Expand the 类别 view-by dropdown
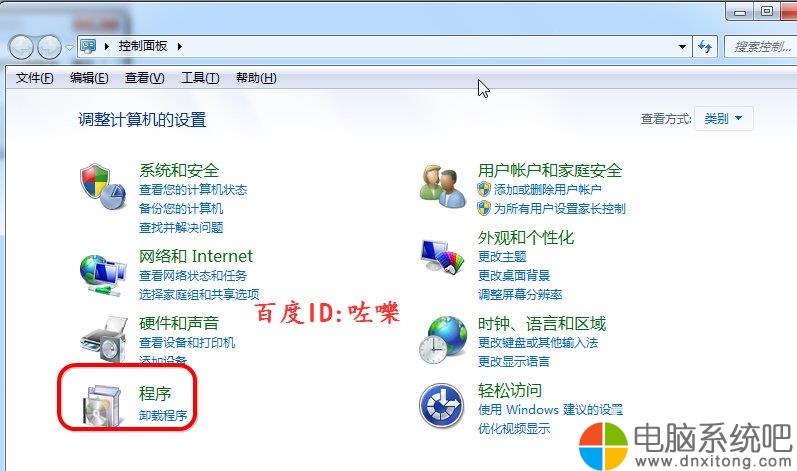 click(723, 118)
